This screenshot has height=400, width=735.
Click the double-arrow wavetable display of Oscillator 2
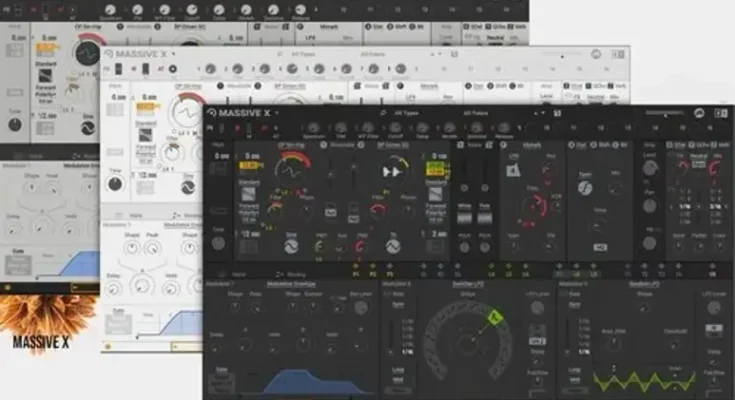pos(392,172)
